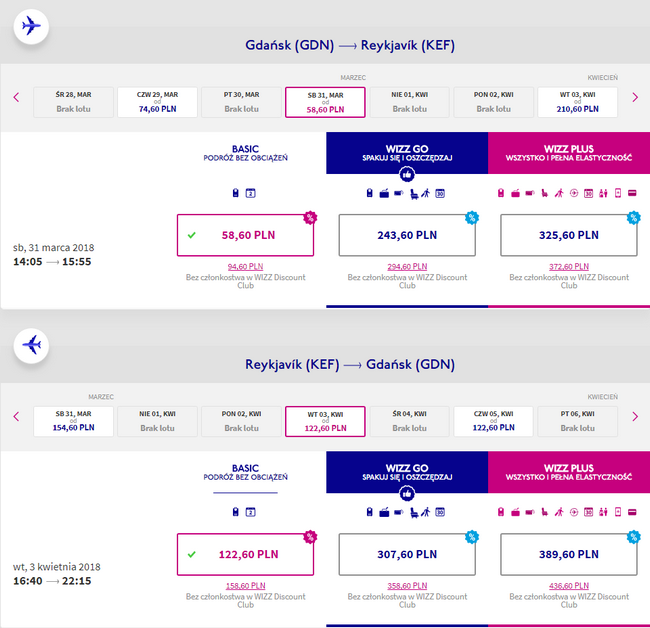Click the outbound WIZZ GO priority boarding icon

click(x=426, y=193)
